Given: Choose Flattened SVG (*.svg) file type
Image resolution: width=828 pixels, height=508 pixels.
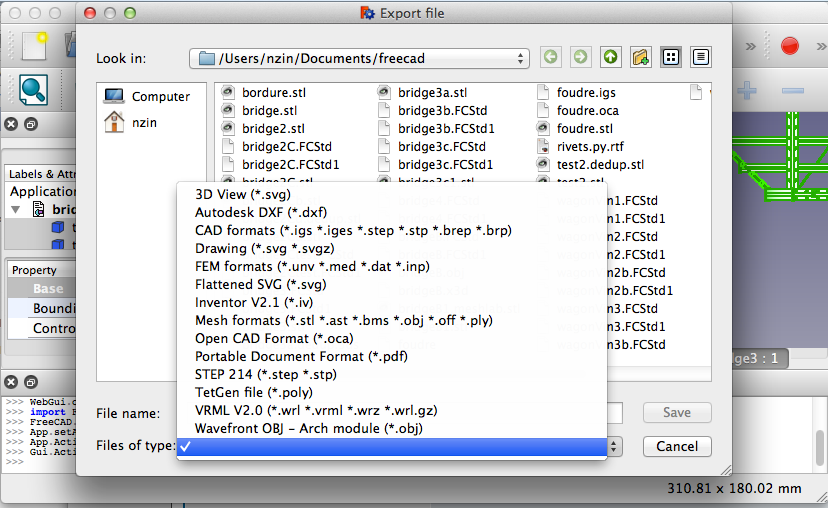Looking at the screenshot, I should 392,284.
